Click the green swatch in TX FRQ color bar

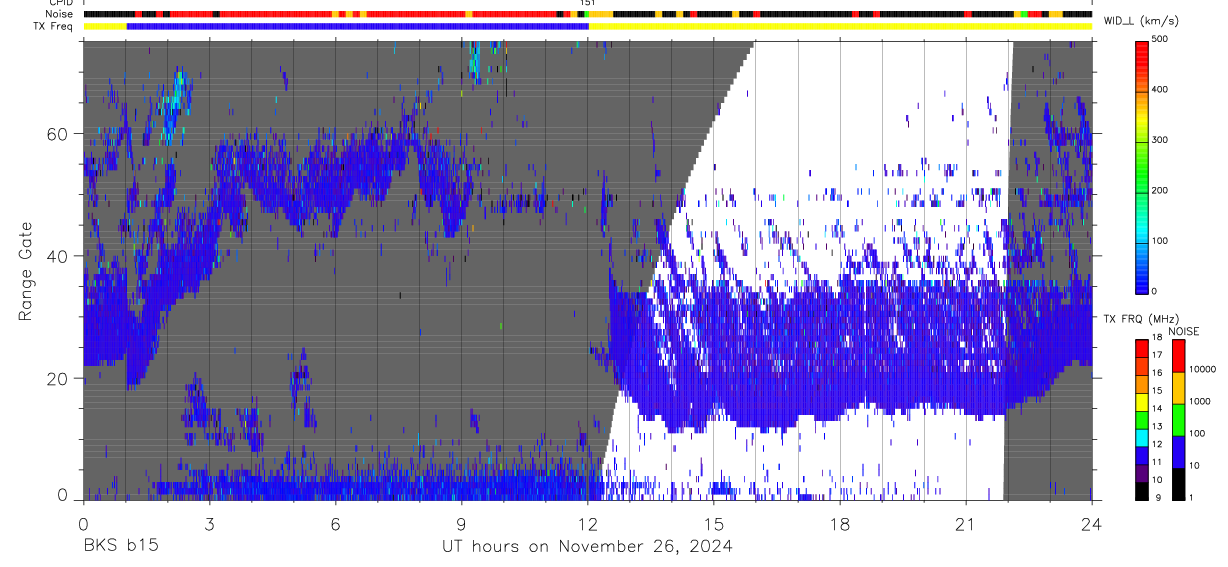[1142, 420]
